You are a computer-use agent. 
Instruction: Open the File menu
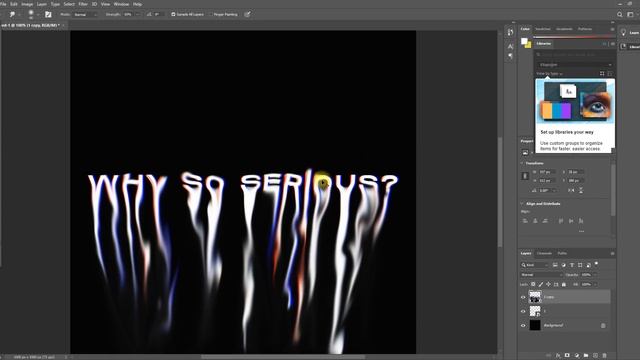pos(3,4)
